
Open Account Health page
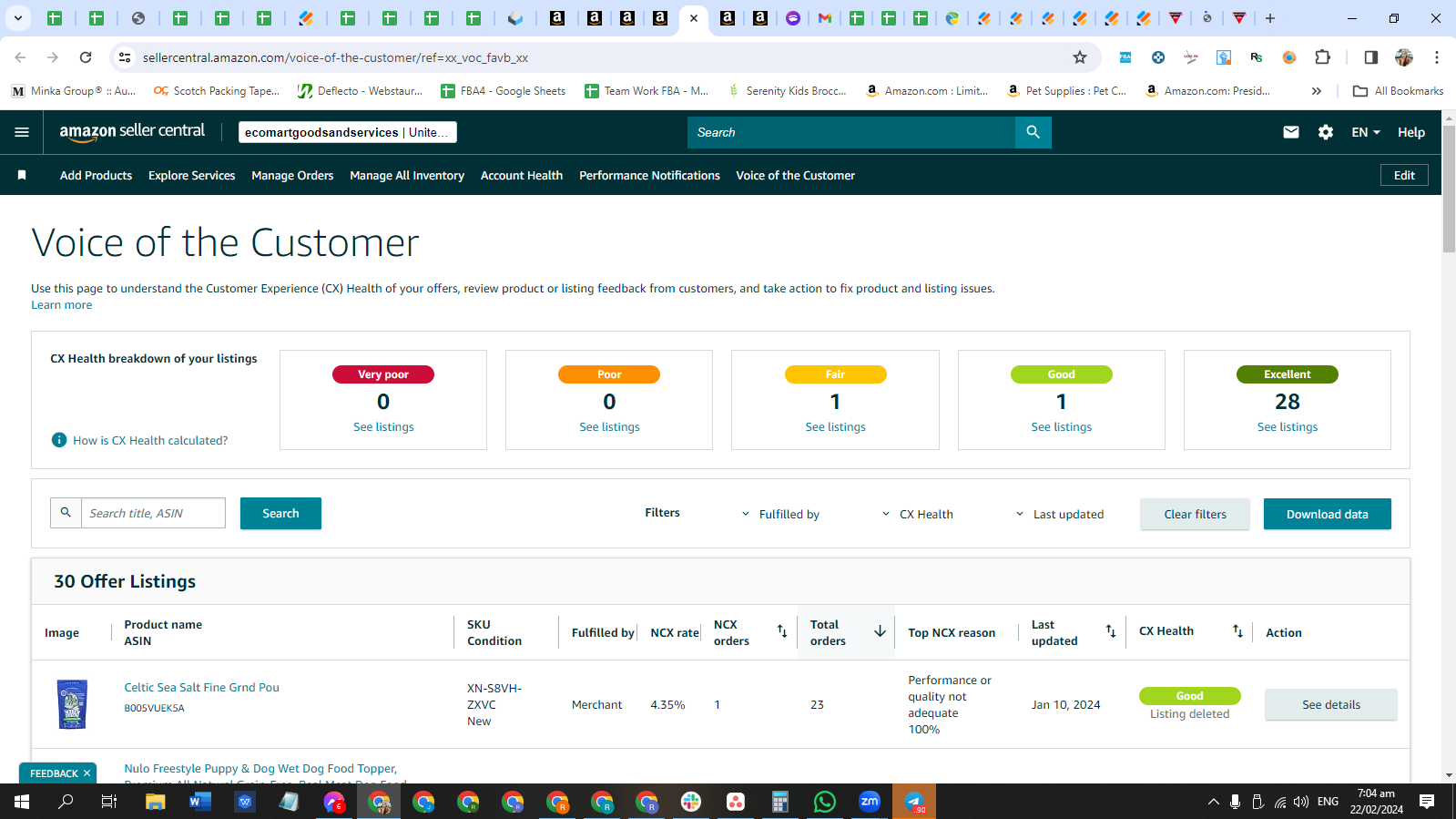pos(522,175)
